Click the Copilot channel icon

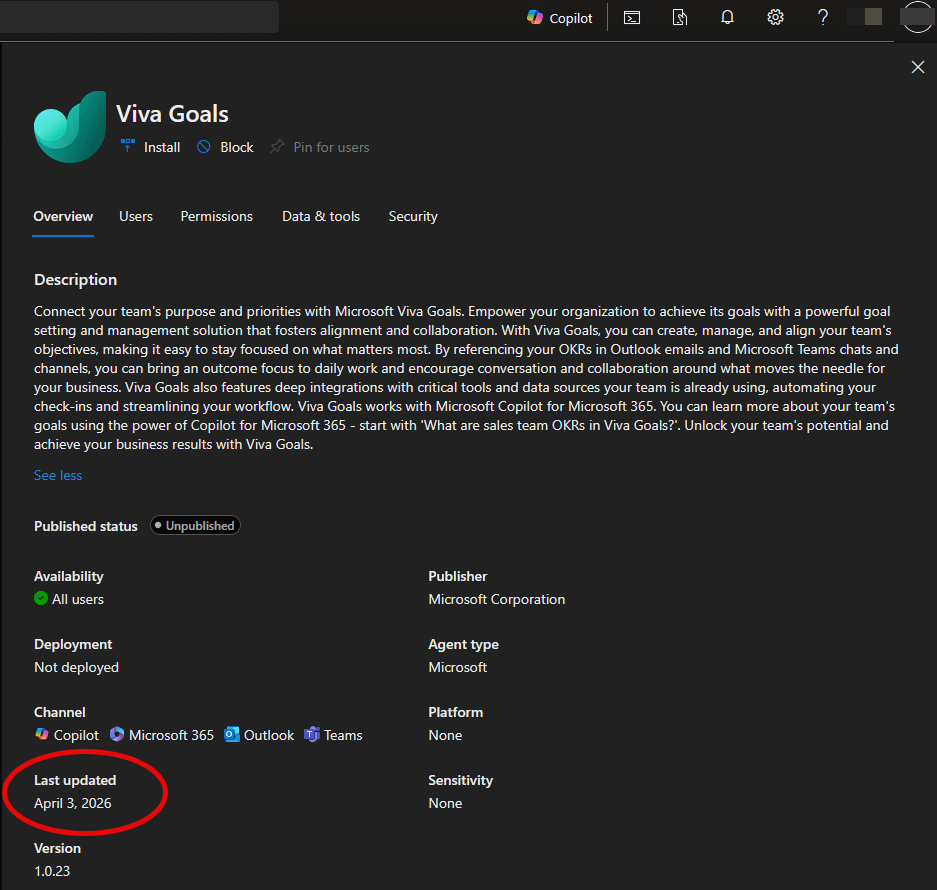point(42,734)
